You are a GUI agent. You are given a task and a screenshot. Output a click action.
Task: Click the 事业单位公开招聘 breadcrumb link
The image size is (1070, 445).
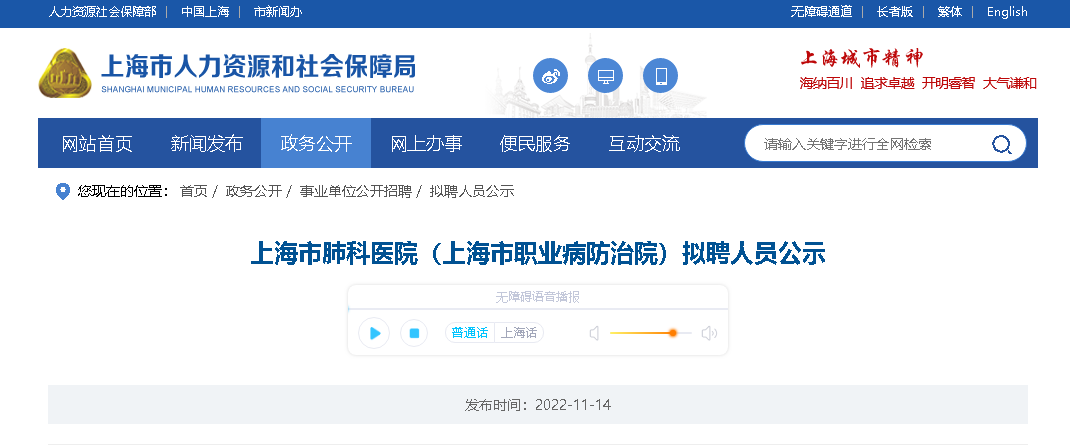click(x=355, y=191)
